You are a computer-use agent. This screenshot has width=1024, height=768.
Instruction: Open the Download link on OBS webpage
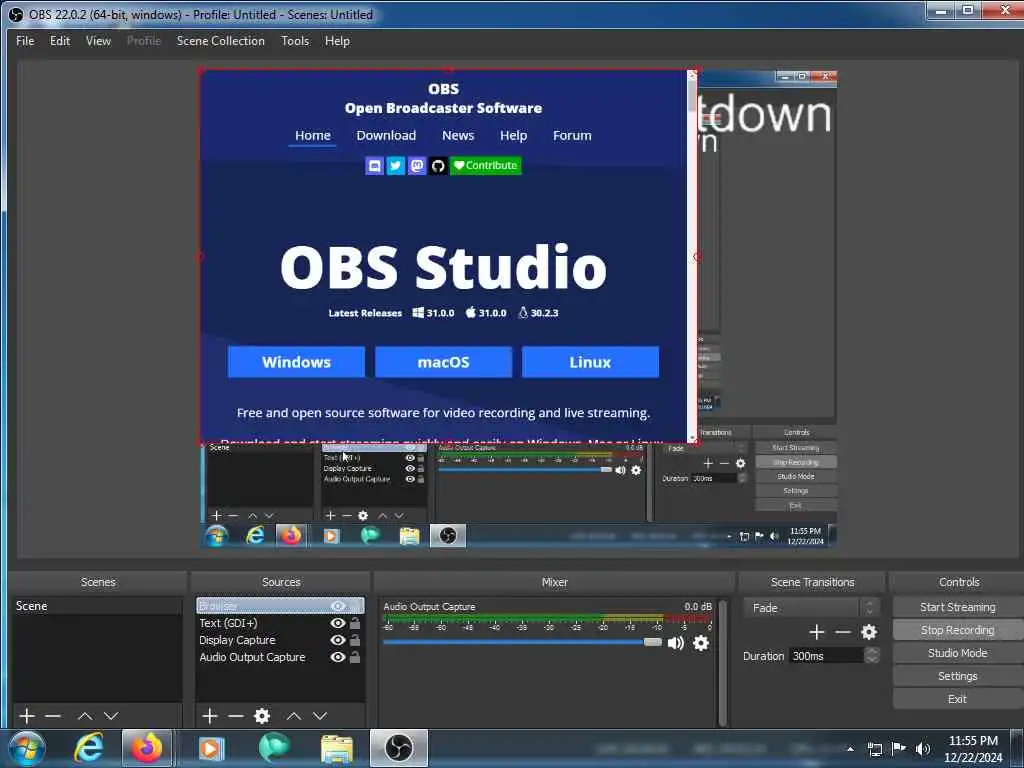(x=386, y=135)
